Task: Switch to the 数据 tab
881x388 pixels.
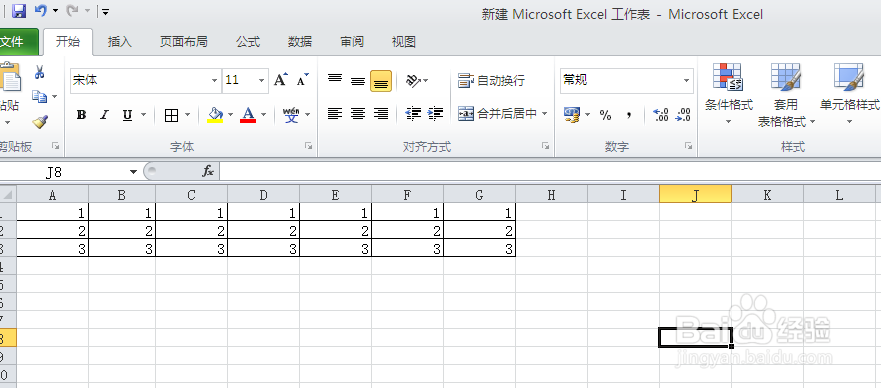Action: pyautogui.click(x=300, y=42)
